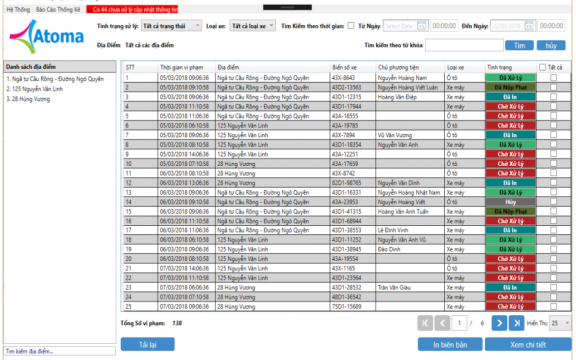Click the red unprocessed-updates notification
Image resolution: width=576 pixels, height=360 pixels.
(132, 9)
